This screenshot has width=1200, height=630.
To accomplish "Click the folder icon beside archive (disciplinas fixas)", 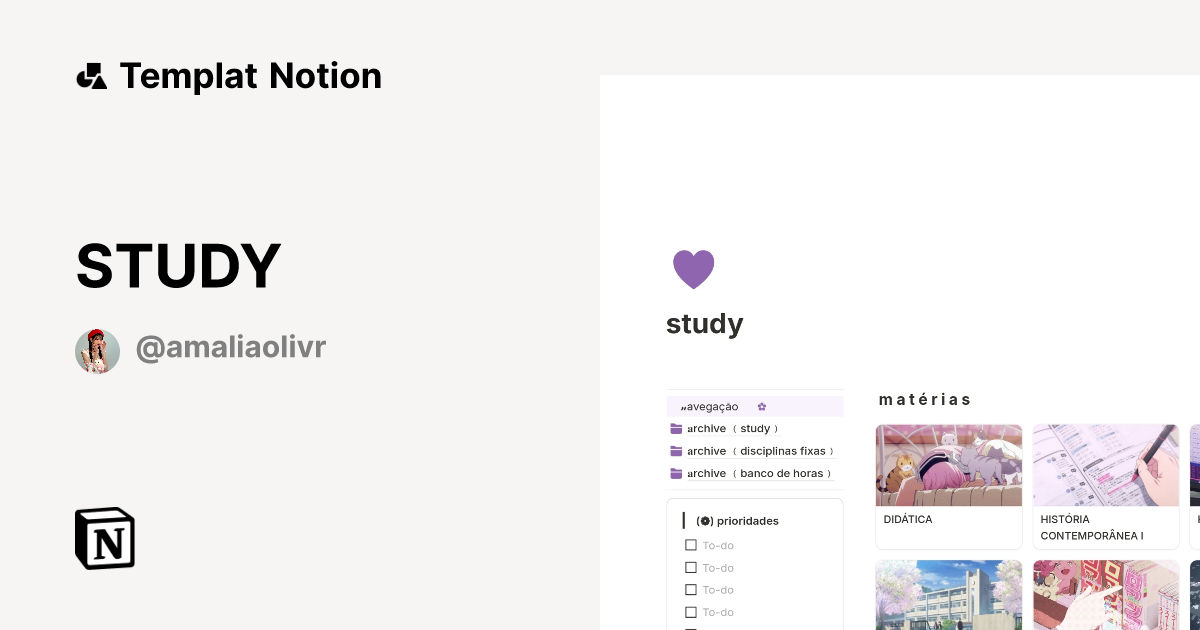I will click(677, 451).
